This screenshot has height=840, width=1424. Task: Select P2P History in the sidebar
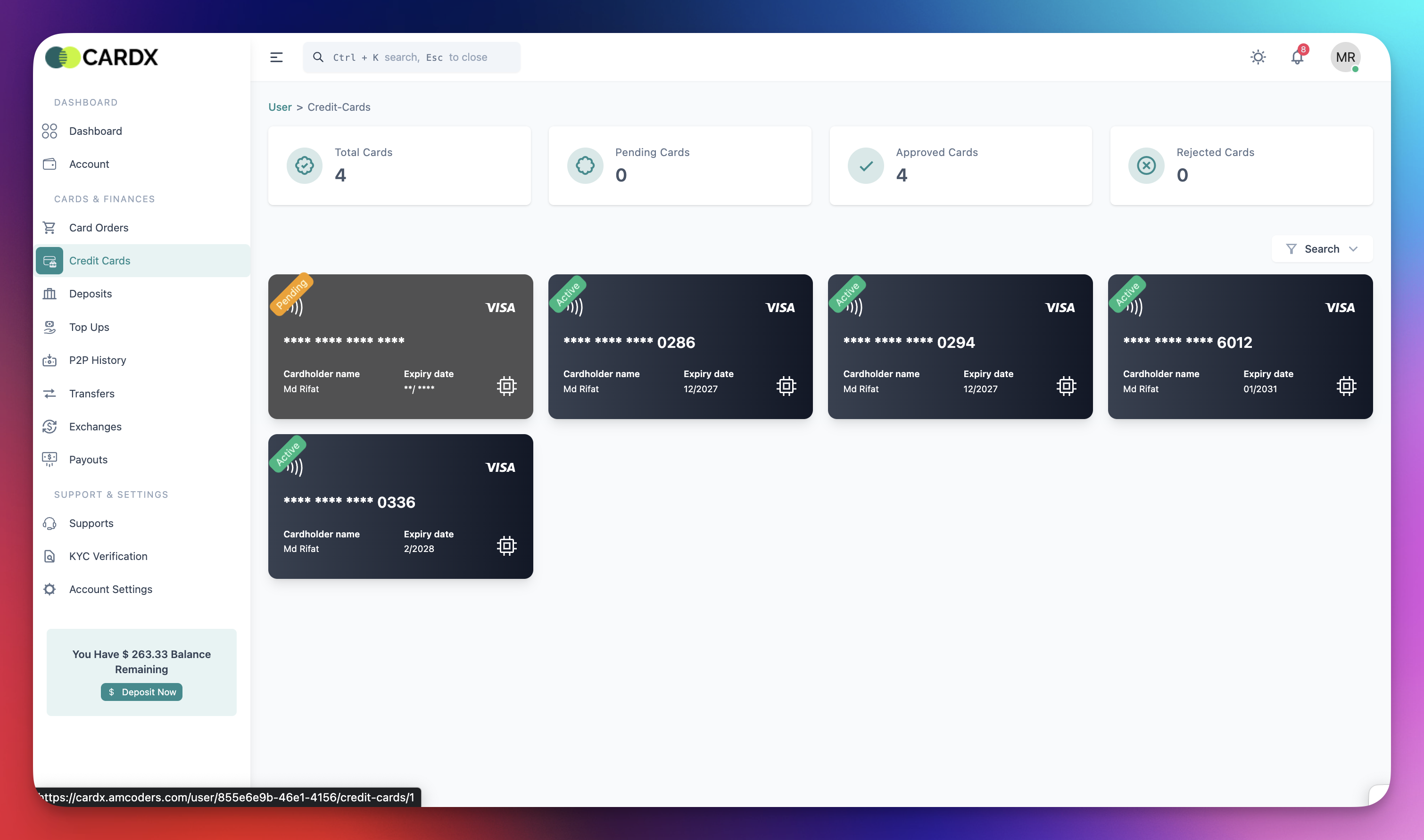[x=98, y=361]
